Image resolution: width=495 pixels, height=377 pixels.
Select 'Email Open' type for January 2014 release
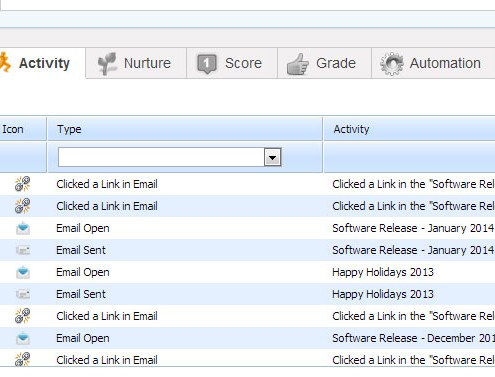point(83,228)
